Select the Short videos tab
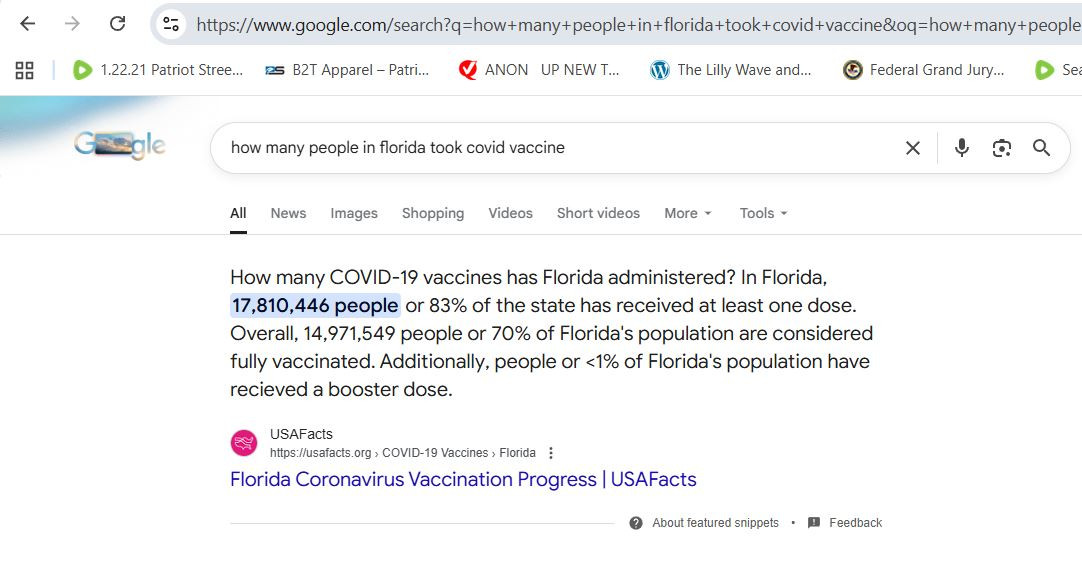Screen dimensions: 1082x567 coord(598,213)
